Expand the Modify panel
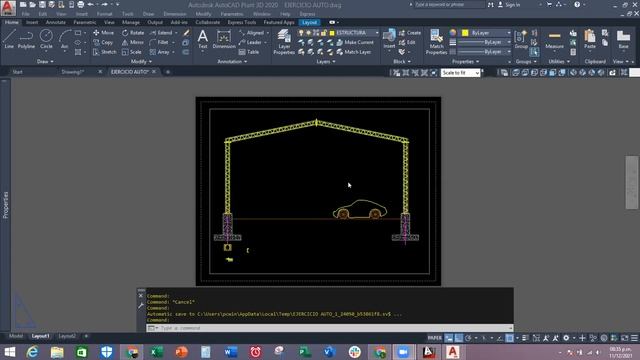 tap(141, 62)
